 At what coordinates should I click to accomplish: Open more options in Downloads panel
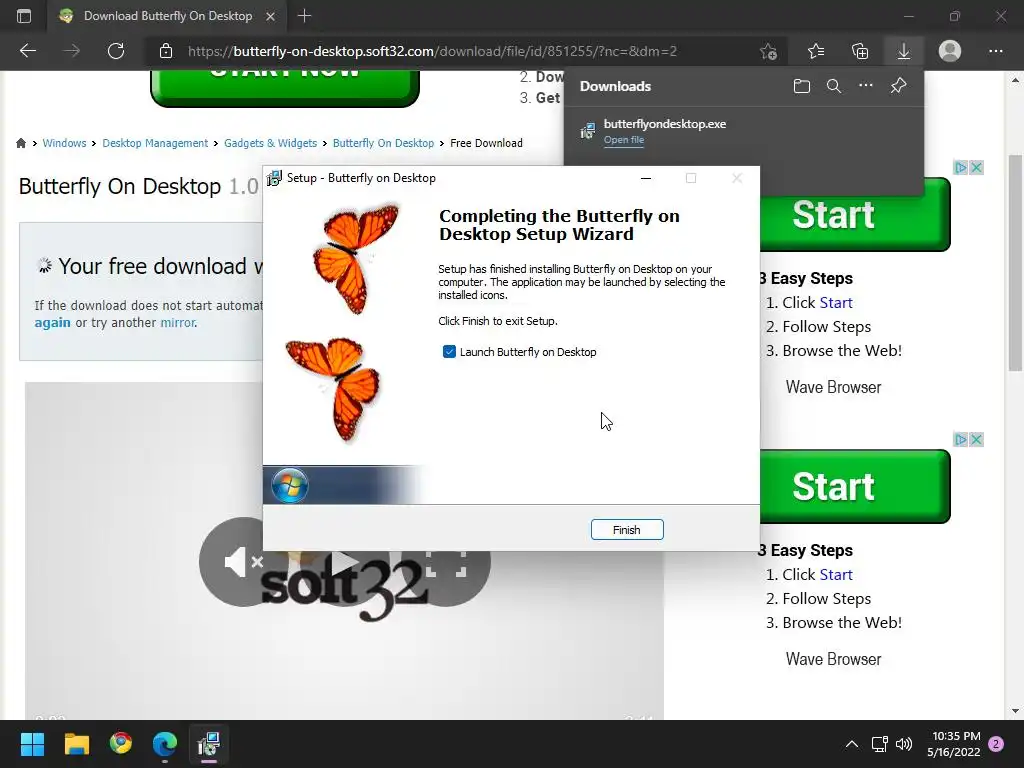(866, 86)
